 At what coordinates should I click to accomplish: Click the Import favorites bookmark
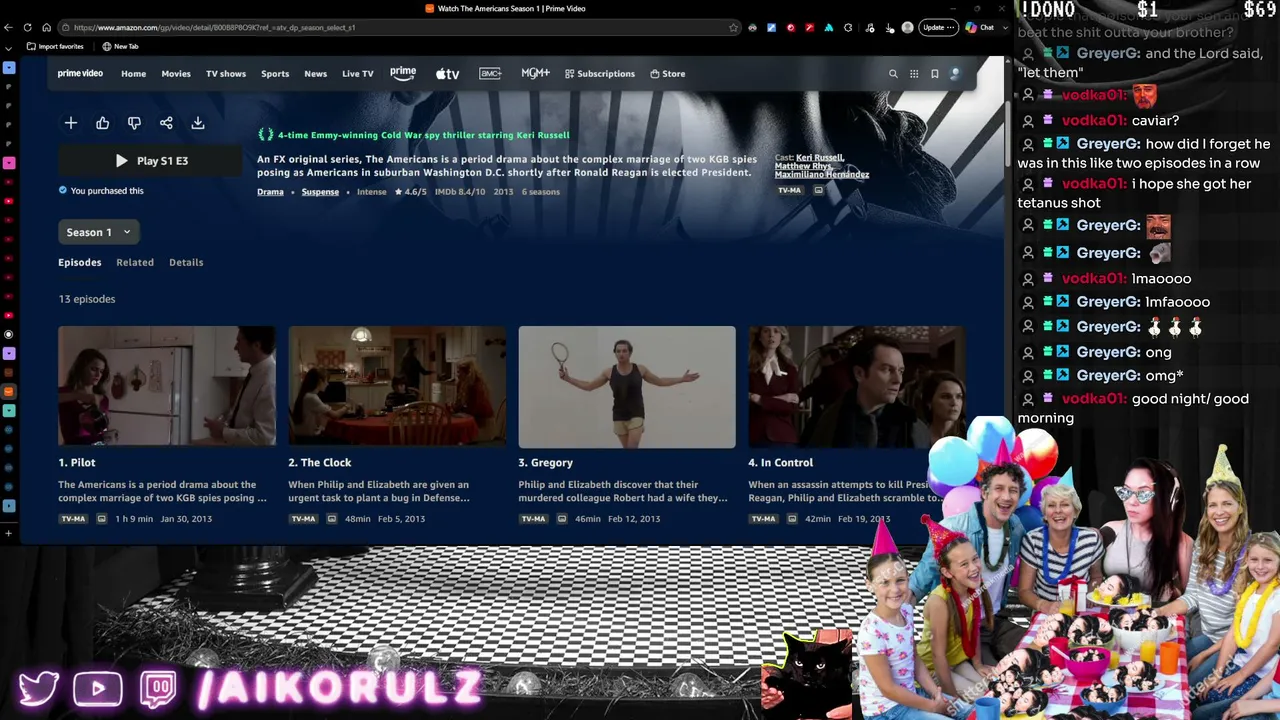(55, 47)
